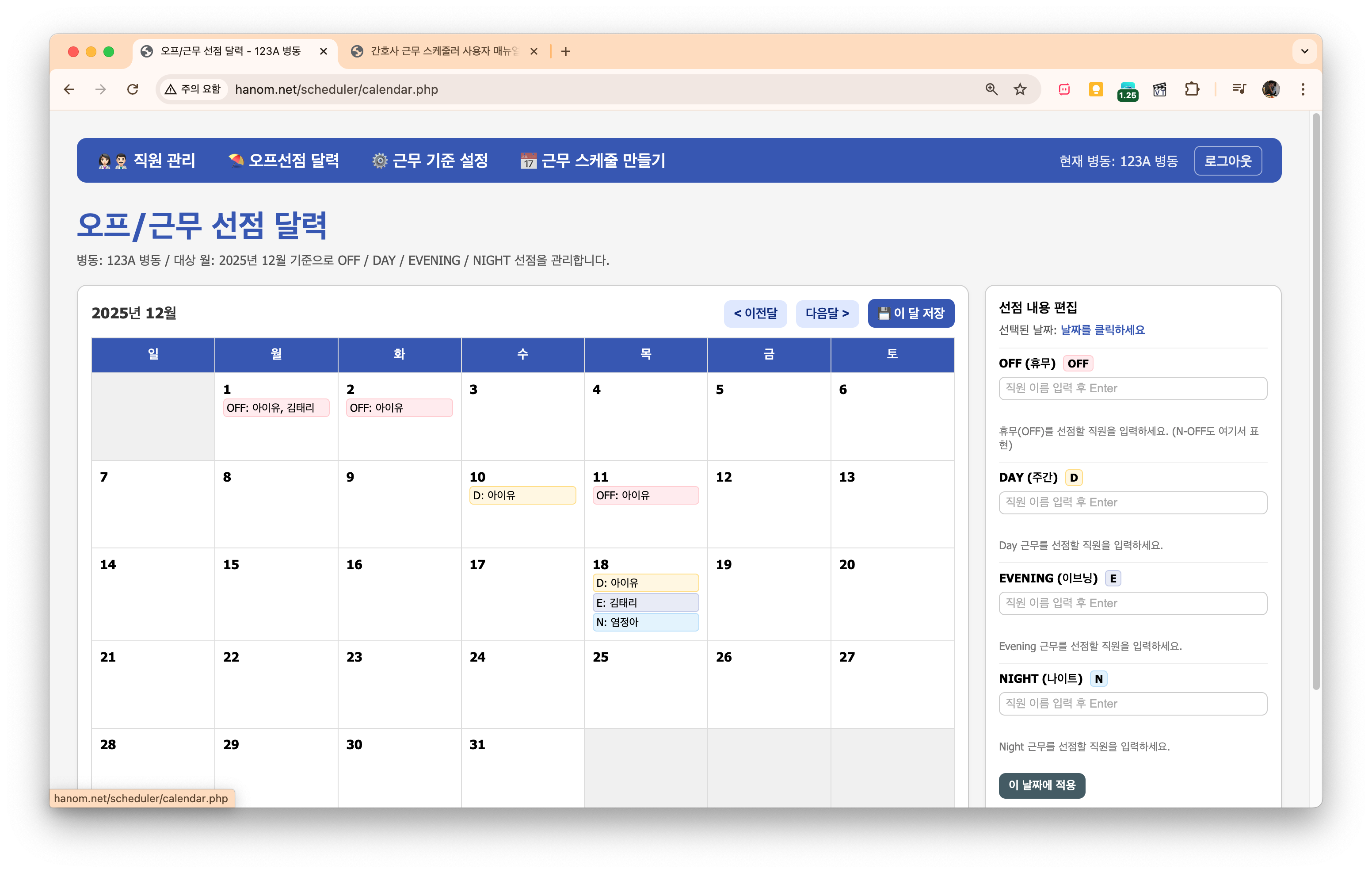Open the tab search chevron at top right
The width and height of the screenshot is (1372, 873).
click(1304, 51)
